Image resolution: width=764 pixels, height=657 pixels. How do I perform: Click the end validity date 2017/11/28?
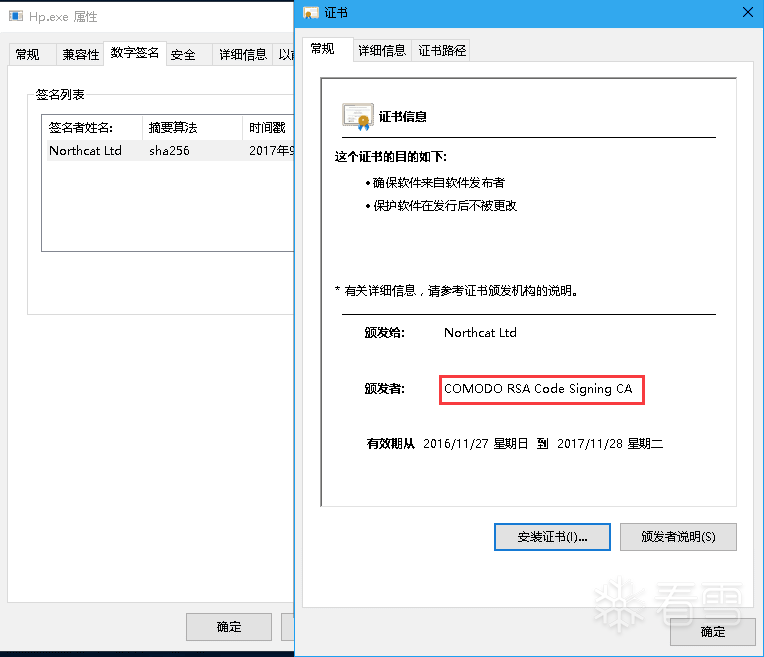click(590, 444)
